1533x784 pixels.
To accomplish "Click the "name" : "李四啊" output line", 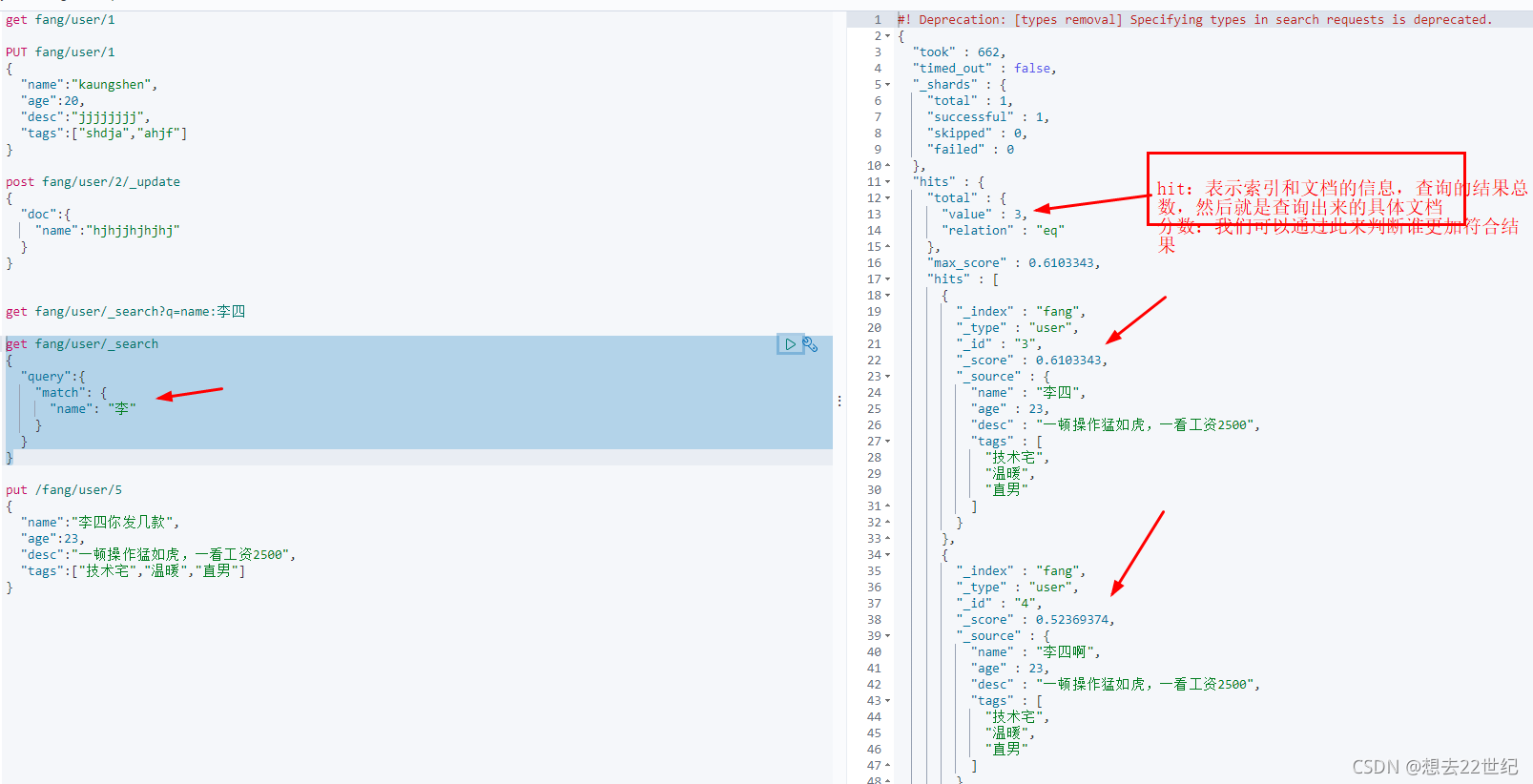I will (1035, 652).
